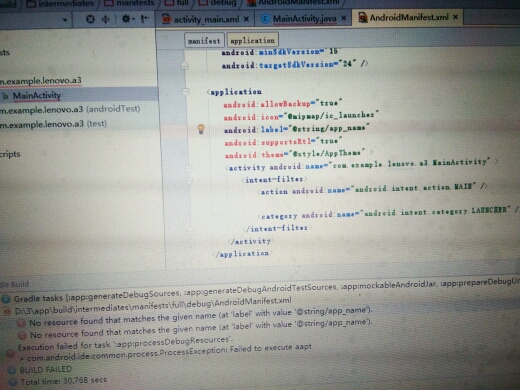Click the android:icon attribute line
The width and height of the screenshot is (520, 390).
coord(301,116)
